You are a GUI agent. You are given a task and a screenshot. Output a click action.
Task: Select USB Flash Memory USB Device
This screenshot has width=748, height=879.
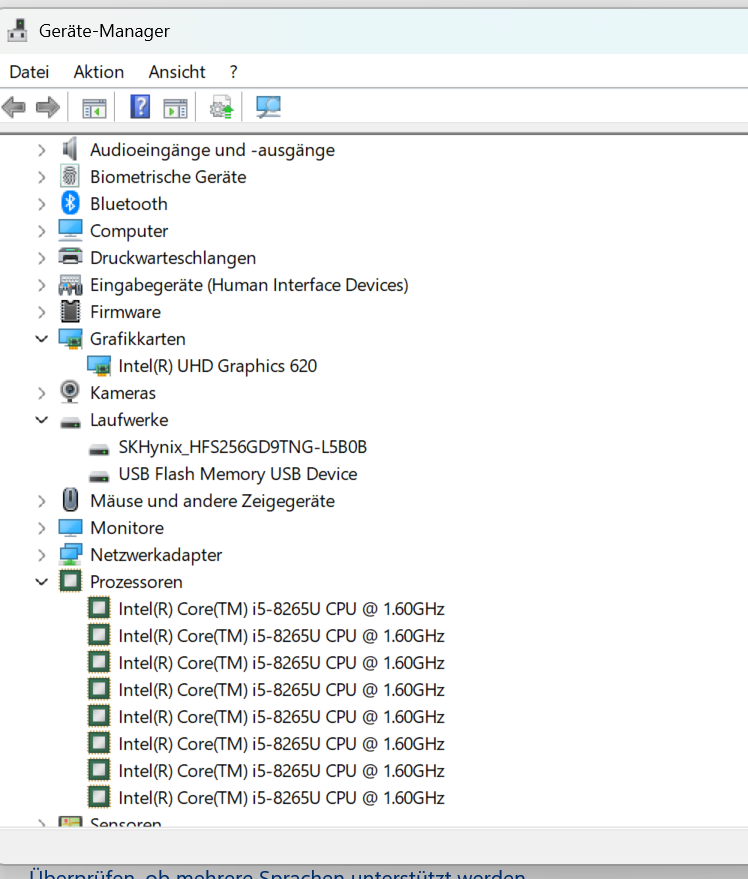(238, 474)
